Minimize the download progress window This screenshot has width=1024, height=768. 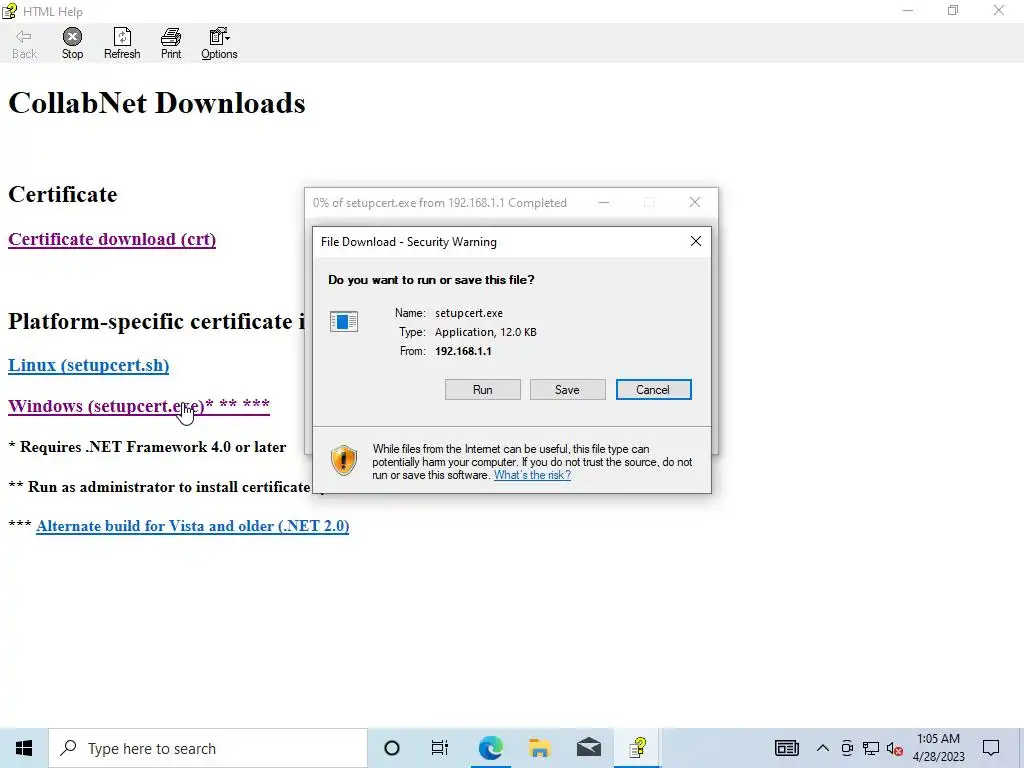[x=604, y=202]
